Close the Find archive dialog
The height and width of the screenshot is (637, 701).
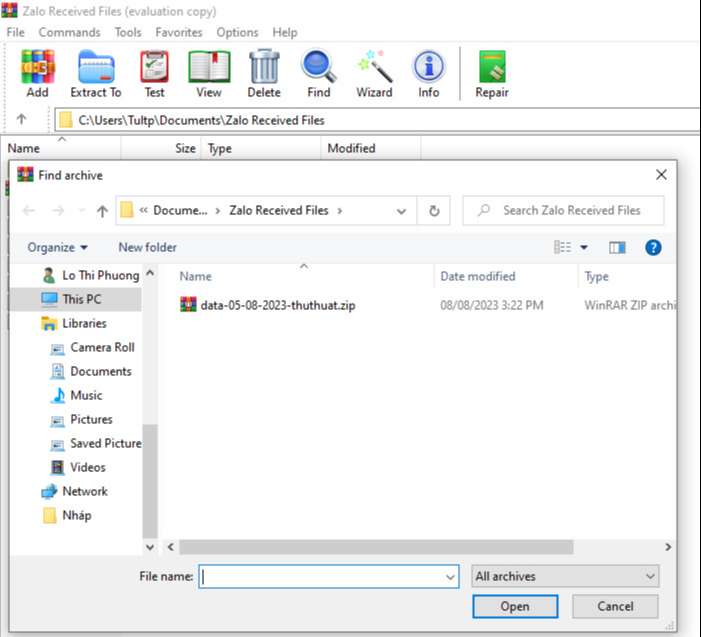click(661, 175)
